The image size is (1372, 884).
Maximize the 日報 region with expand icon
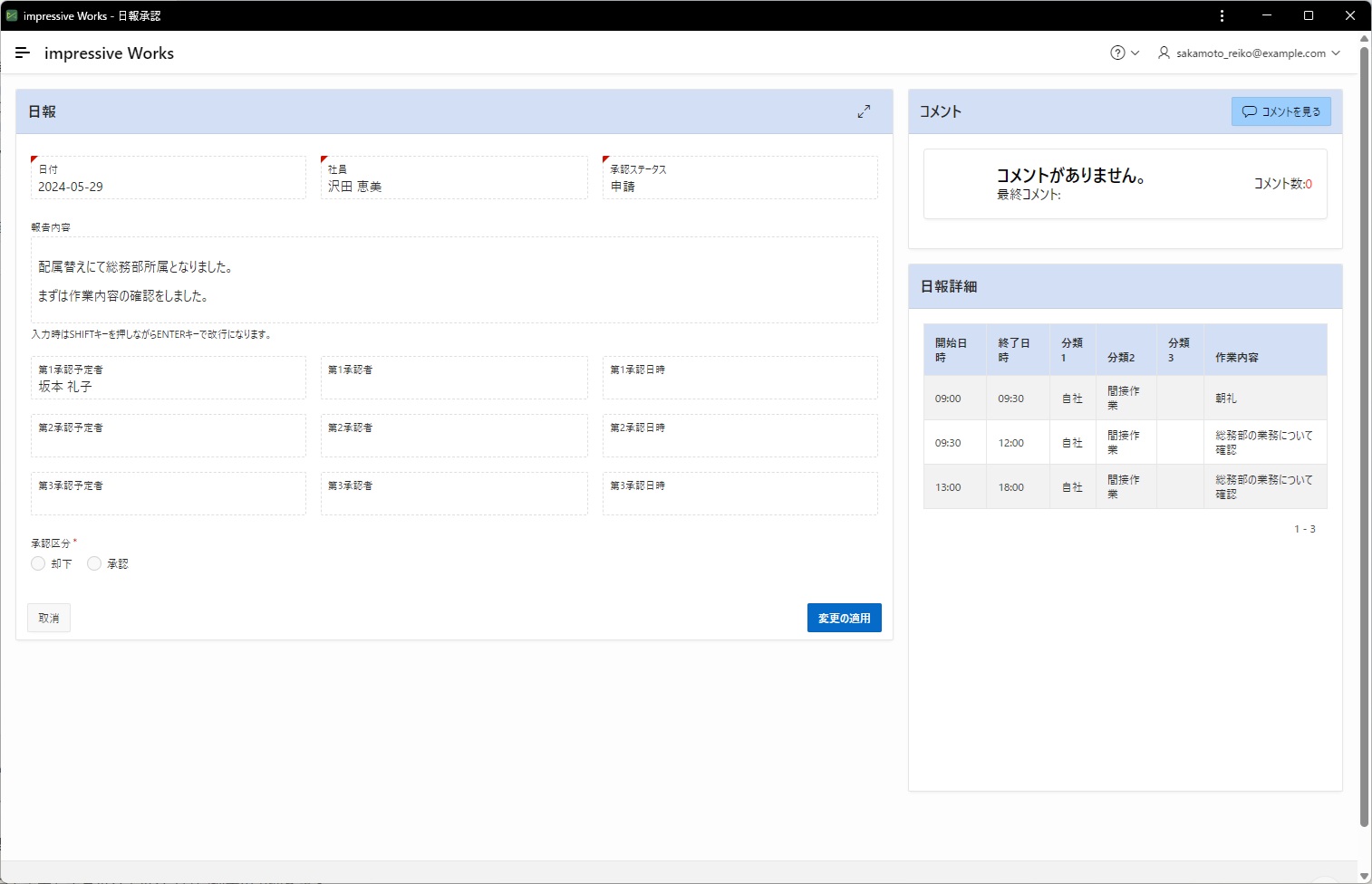[x=864, y=111]
